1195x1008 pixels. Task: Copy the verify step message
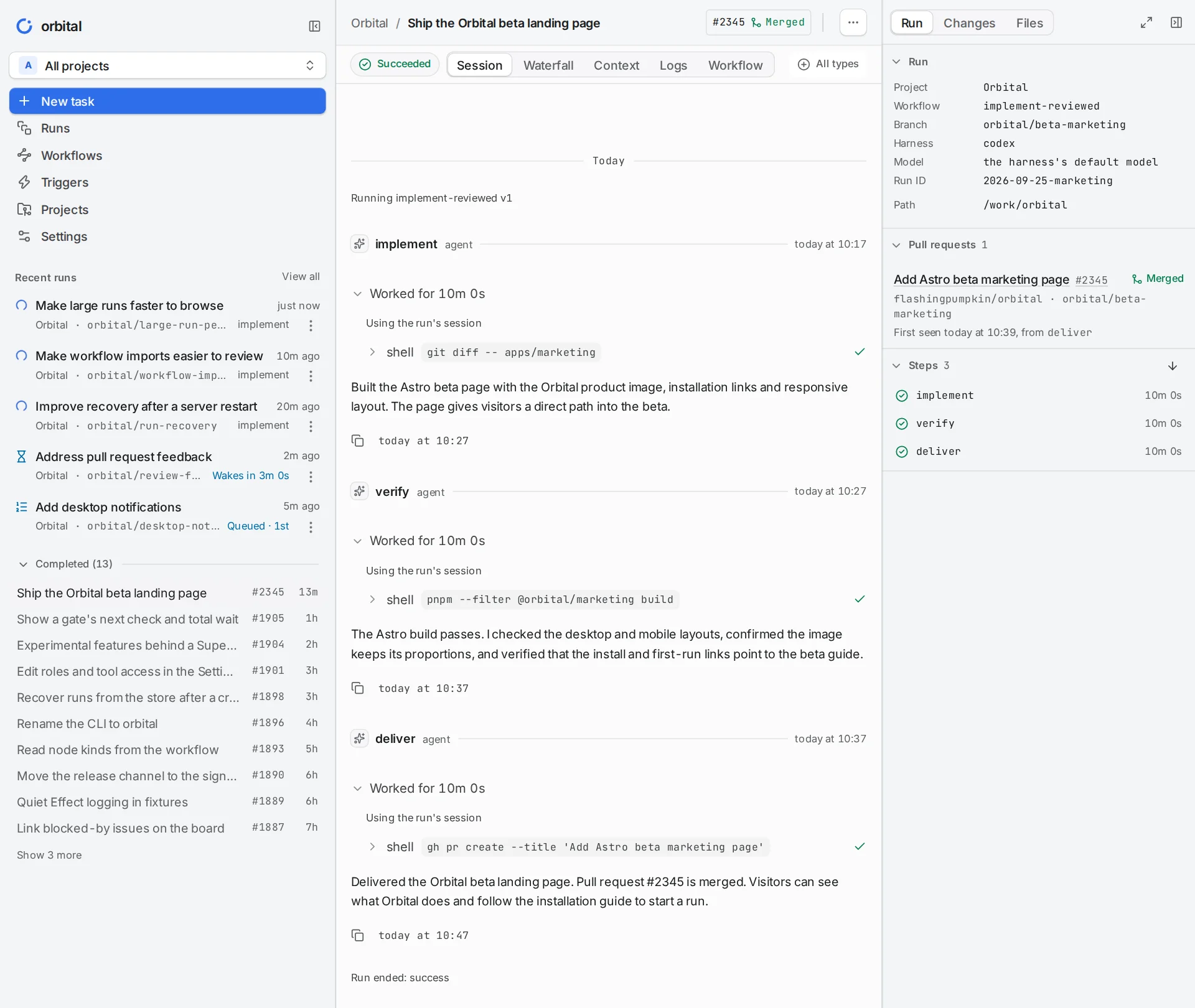[x=358, y=688]
